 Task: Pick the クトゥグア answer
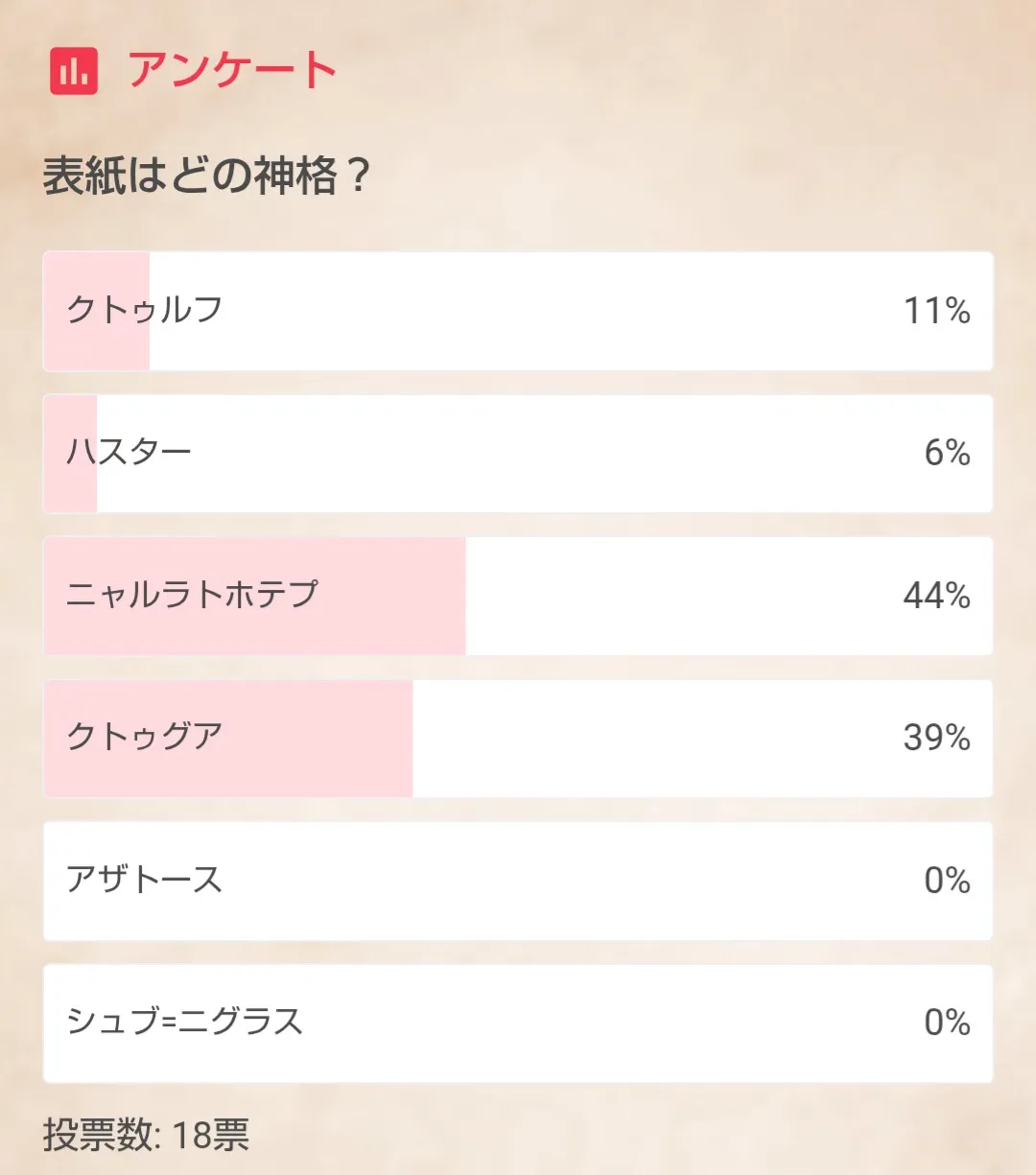pos(145,737)
